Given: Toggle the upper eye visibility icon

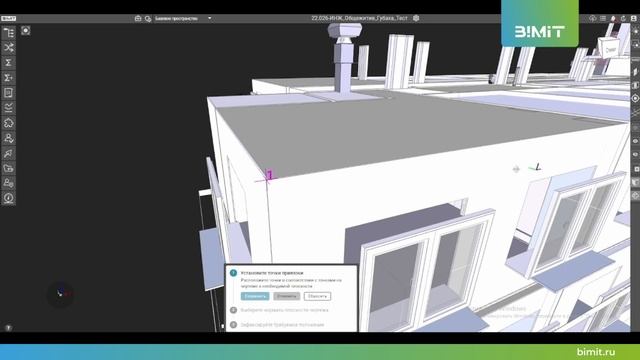Looking at the screenshot, I should (x=635, y=141).
